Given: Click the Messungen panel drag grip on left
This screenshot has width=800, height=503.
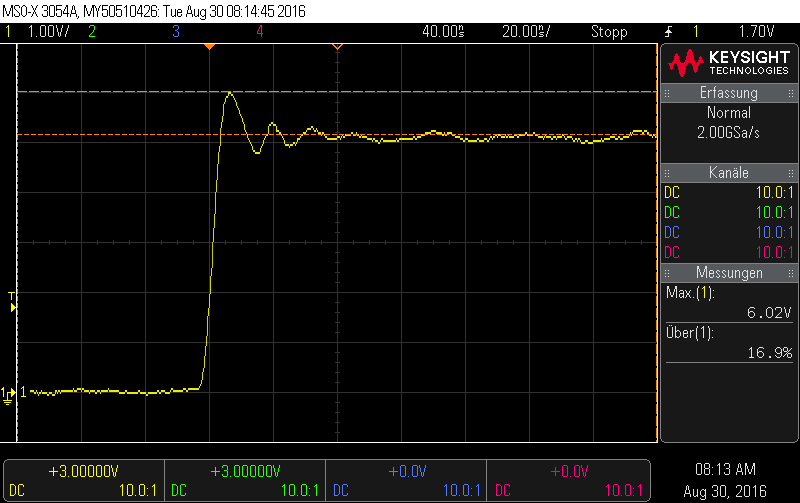Looking at the screenshot, I should point(667,273).
